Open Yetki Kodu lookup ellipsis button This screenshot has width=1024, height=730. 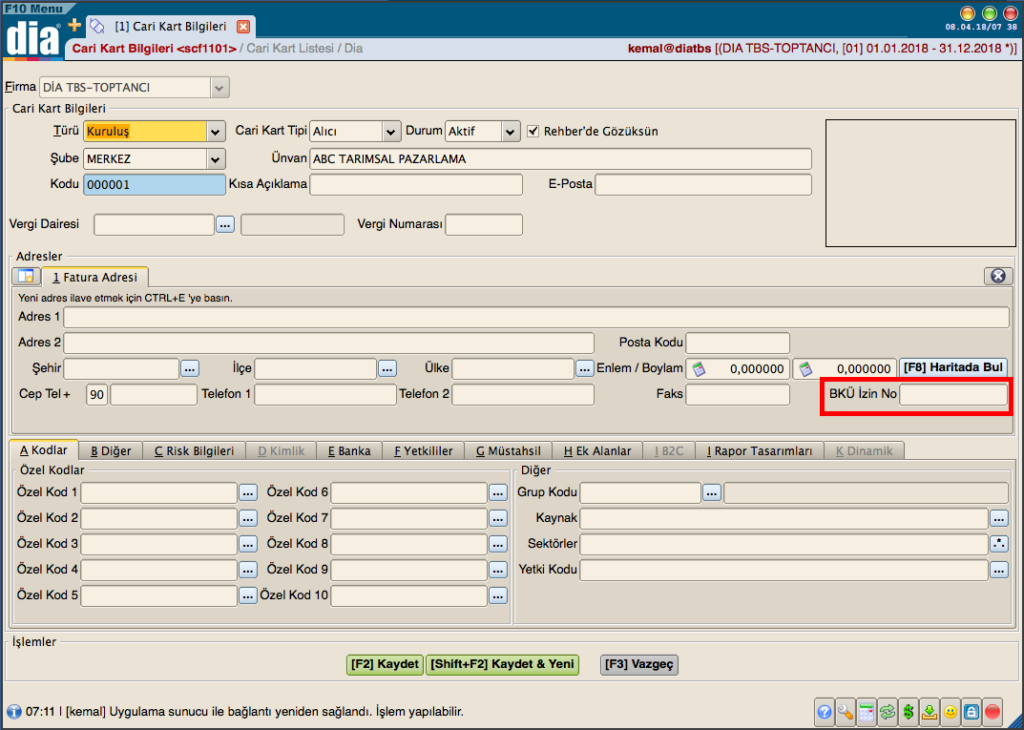999,571
